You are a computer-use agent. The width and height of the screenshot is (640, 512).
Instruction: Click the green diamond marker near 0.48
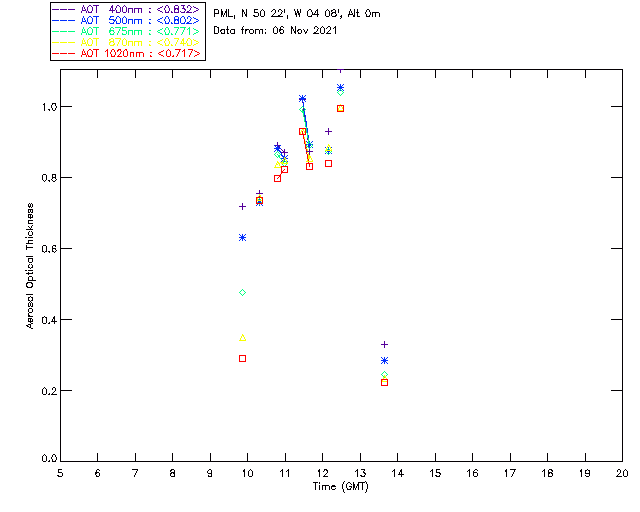(x=242, y=293)
